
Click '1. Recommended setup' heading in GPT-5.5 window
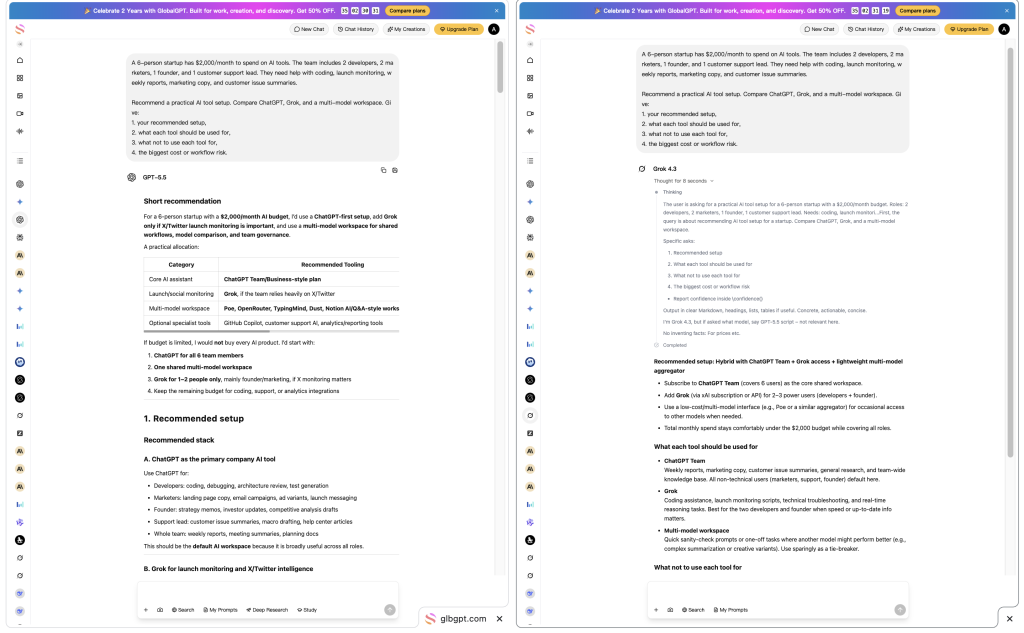pyautogui.click(x=193, y=419)
